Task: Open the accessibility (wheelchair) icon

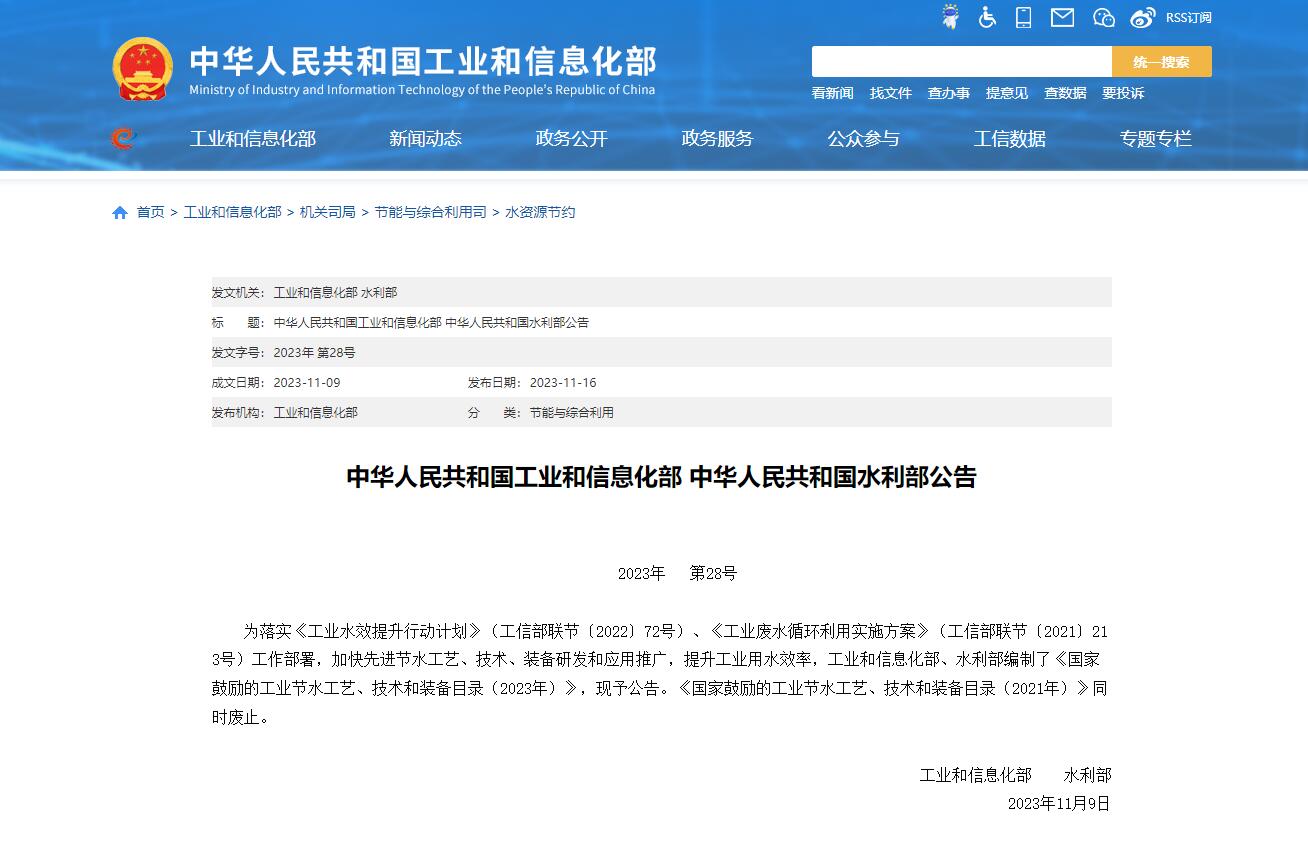Action: 987,17
